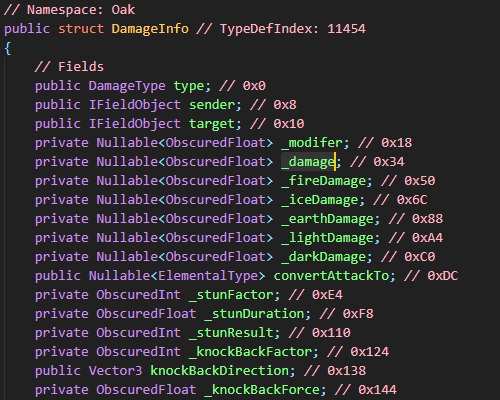Click the _stunResult field name
This screenshot has width=500, height=400.
click(231, 333)
